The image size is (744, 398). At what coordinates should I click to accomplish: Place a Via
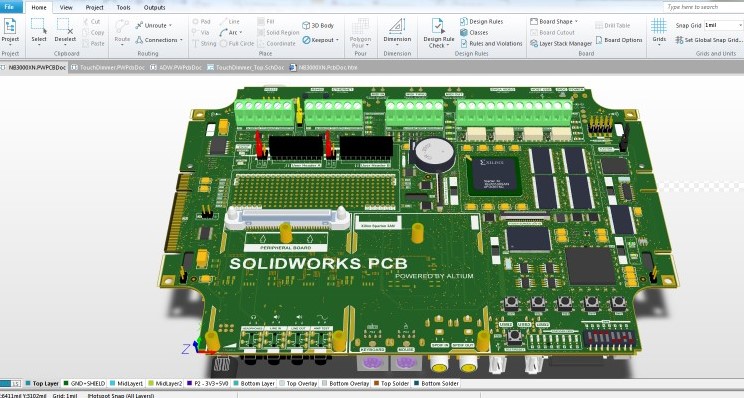[201, 32]
